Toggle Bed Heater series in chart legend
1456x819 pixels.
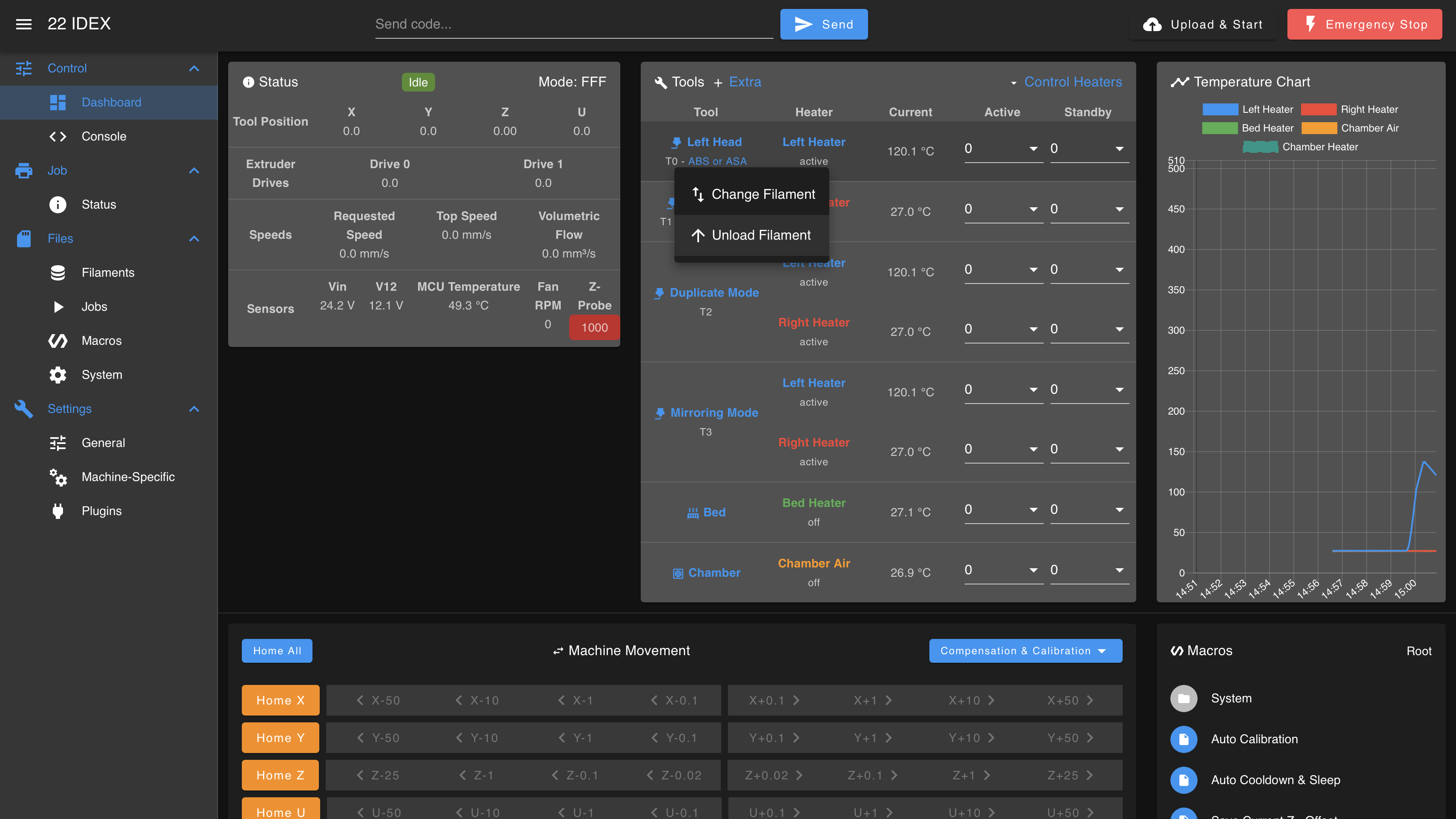click(x=1247, y=128)
